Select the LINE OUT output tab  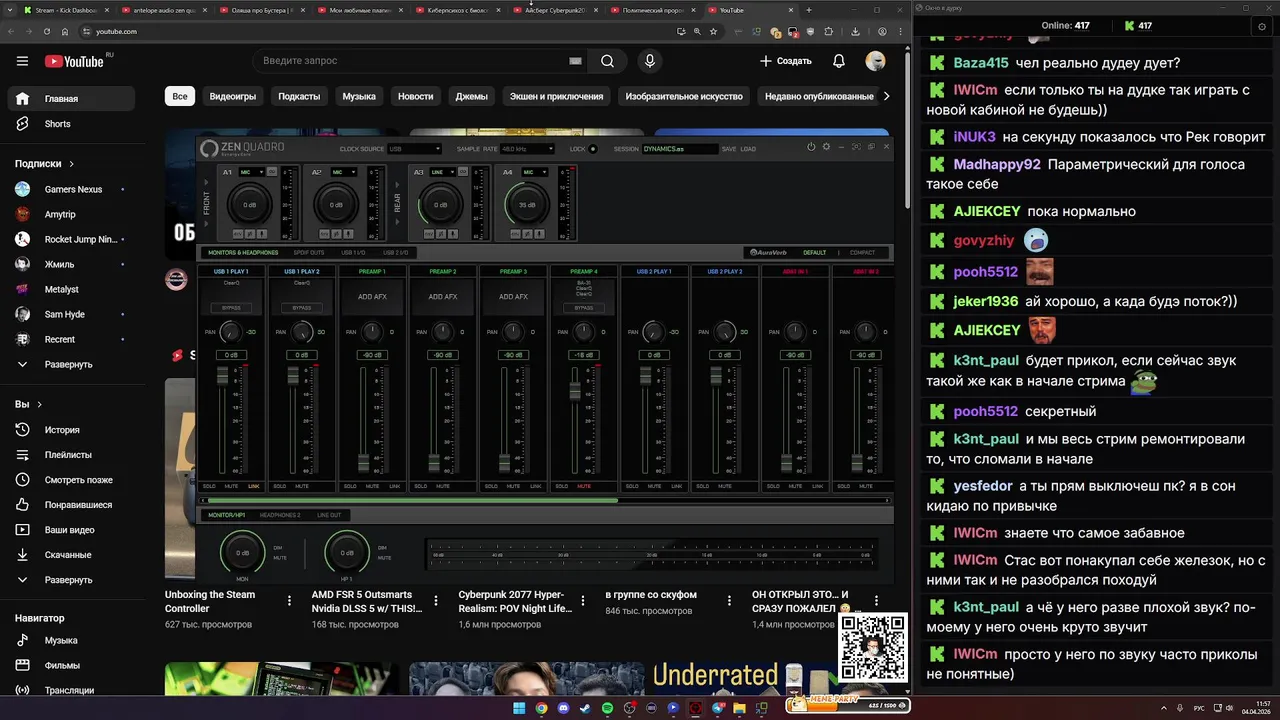point(329,515)
